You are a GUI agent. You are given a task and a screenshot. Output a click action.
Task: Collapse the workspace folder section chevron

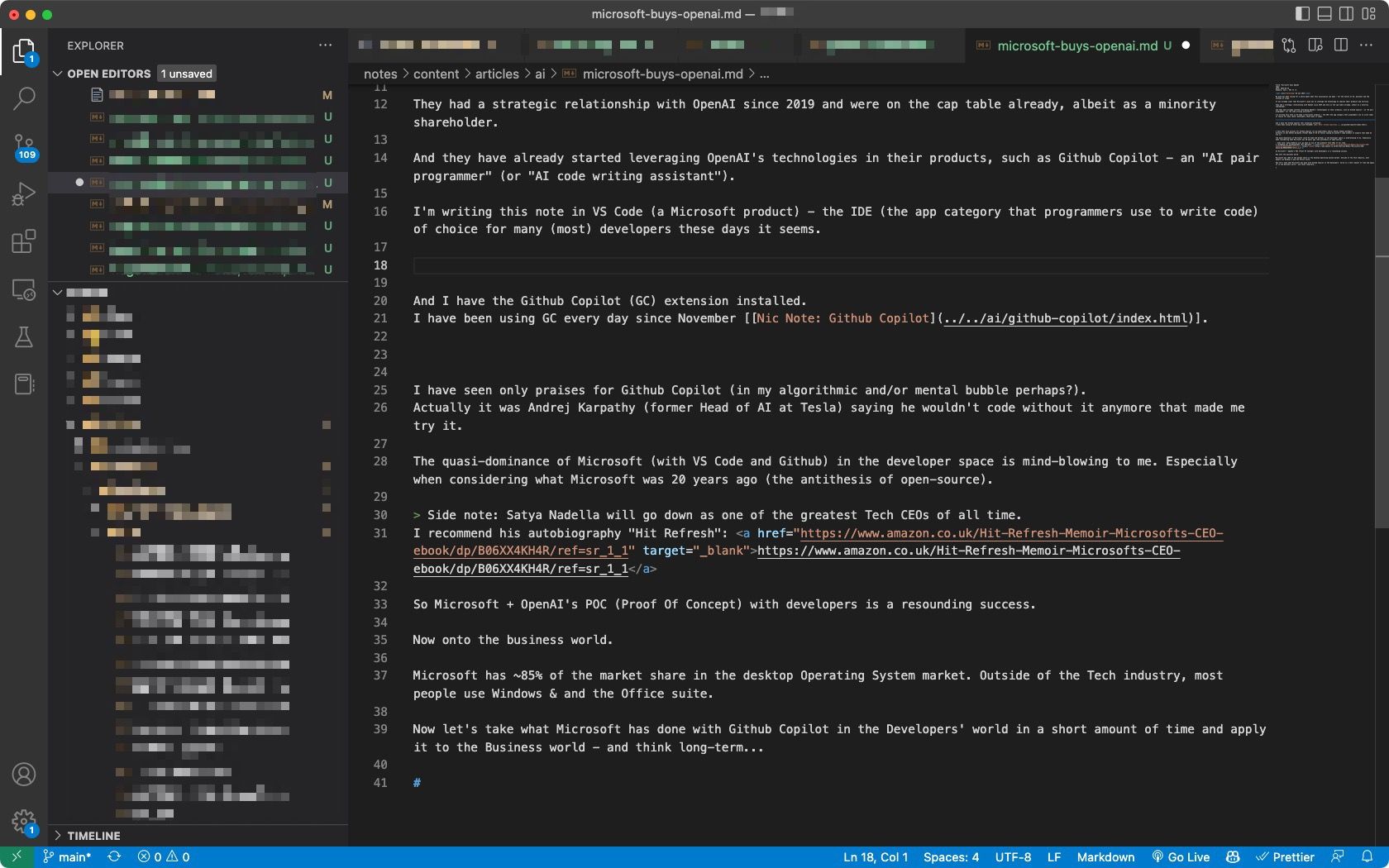[58, 292]
